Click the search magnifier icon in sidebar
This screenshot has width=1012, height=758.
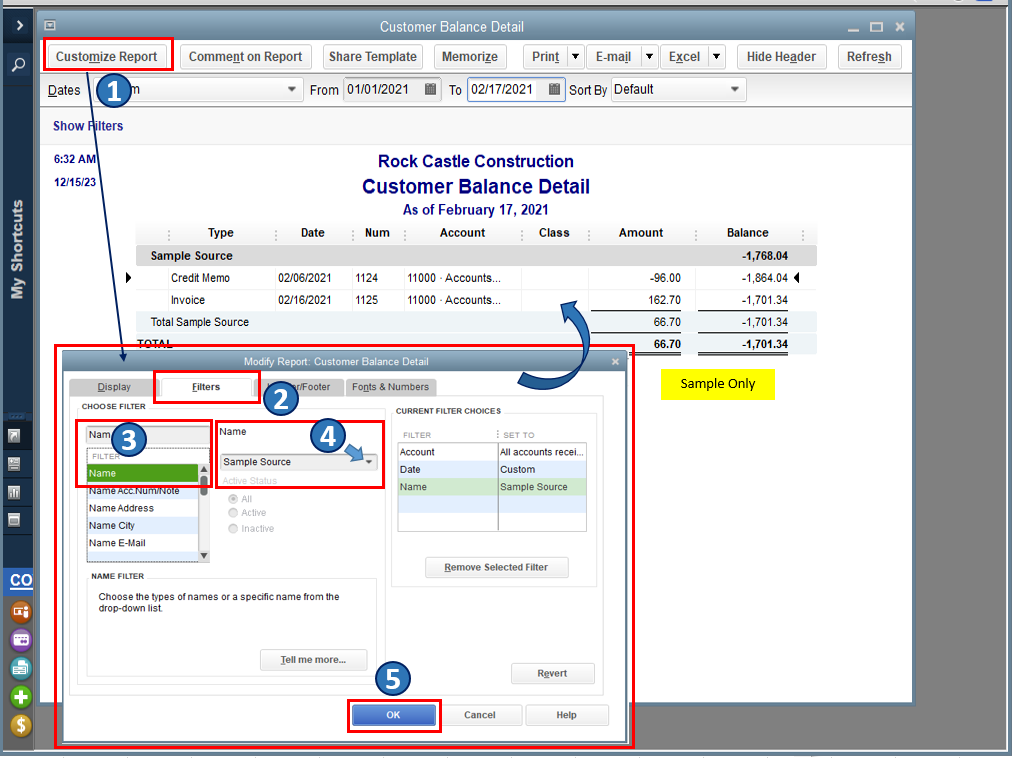(x=19, y=65)
